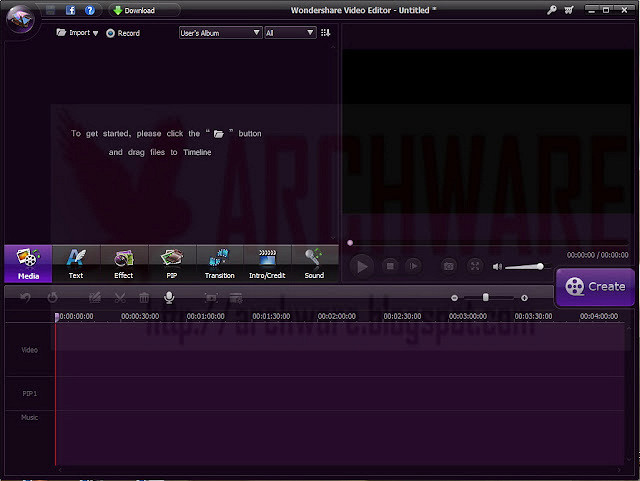Click the timeline scroll right arrow

(x=619, y=470)
